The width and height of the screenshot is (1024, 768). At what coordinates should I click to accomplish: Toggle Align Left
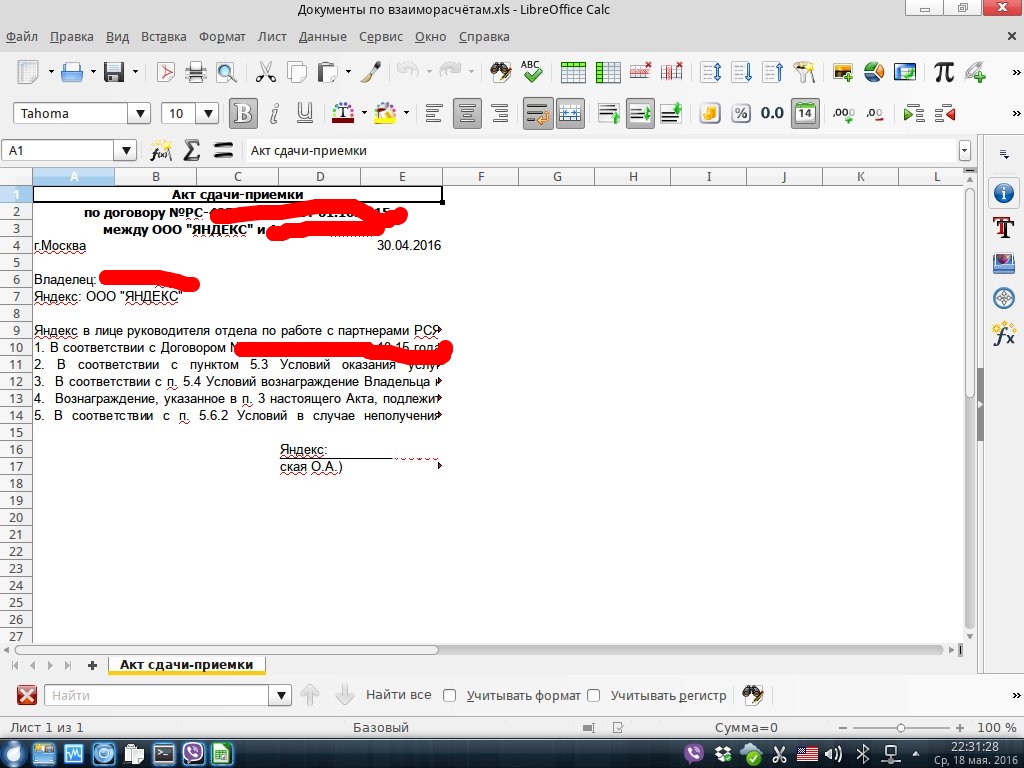point(434,114)
